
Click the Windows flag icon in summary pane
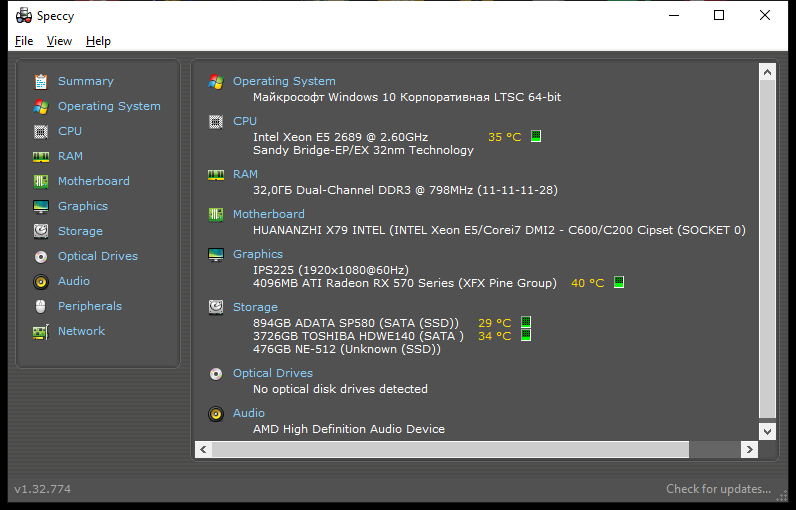click(216, 81)
